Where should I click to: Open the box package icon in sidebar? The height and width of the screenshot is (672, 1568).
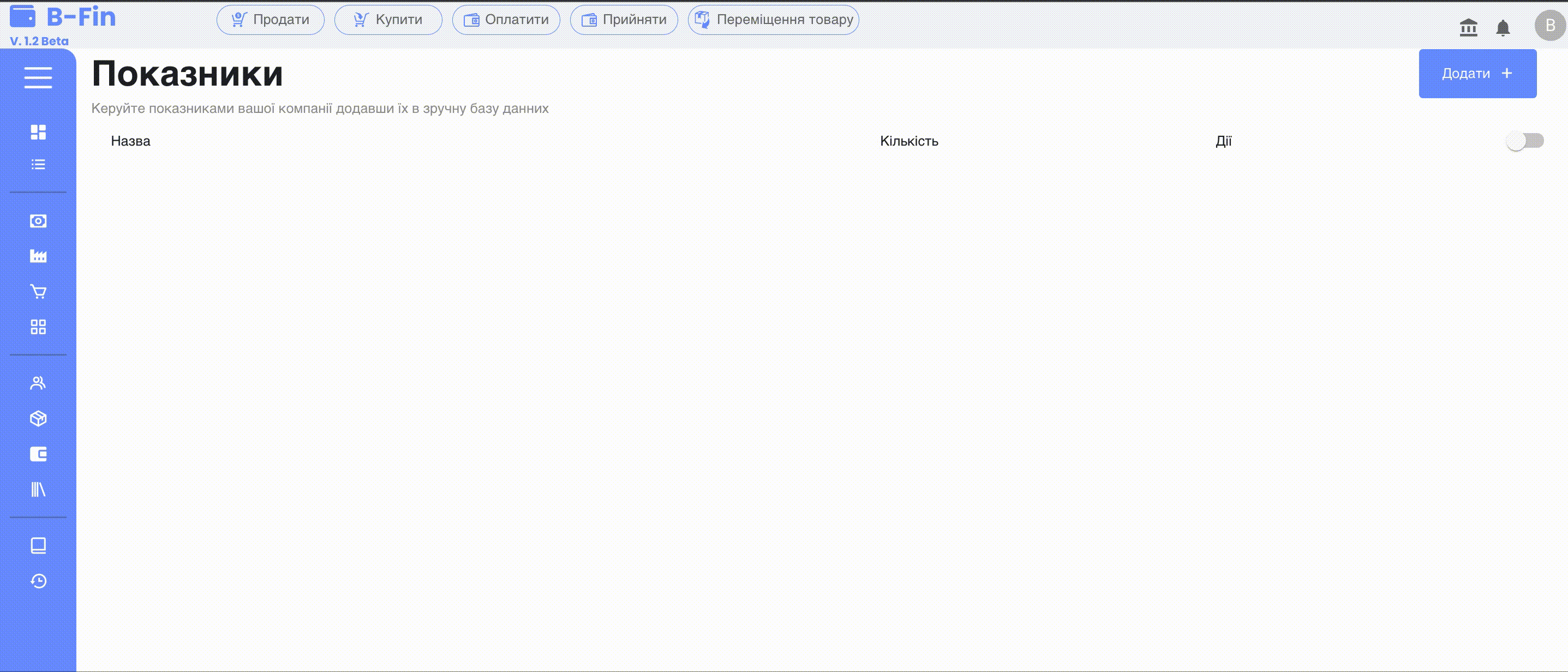click(x=38, y=418)
